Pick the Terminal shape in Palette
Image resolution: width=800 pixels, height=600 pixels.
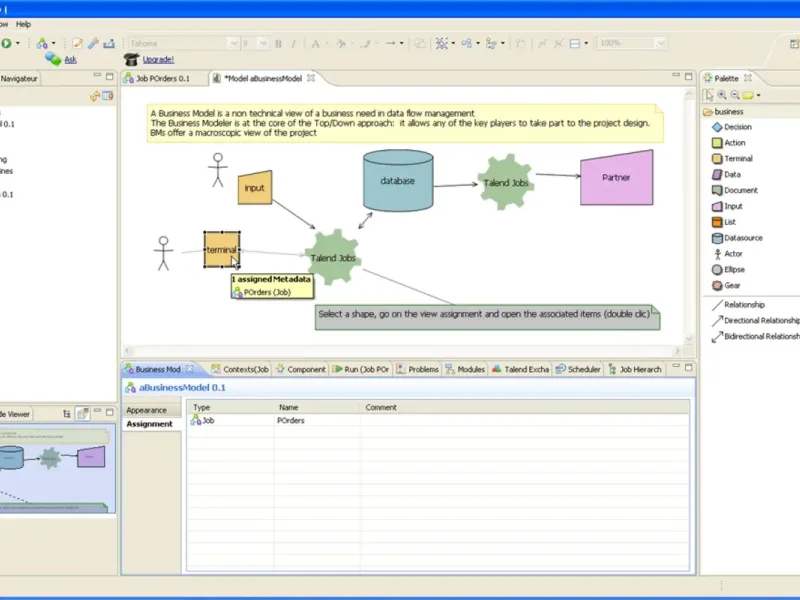pos(733,159)
